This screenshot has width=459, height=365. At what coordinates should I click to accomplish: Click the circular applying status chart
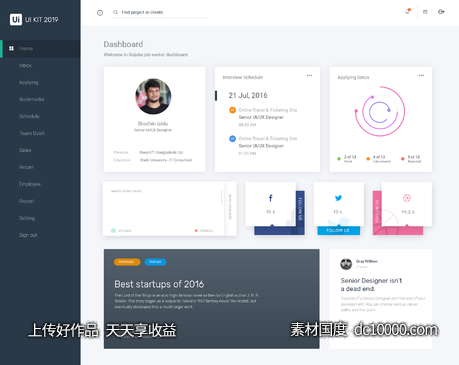click(x=380, y=111)
